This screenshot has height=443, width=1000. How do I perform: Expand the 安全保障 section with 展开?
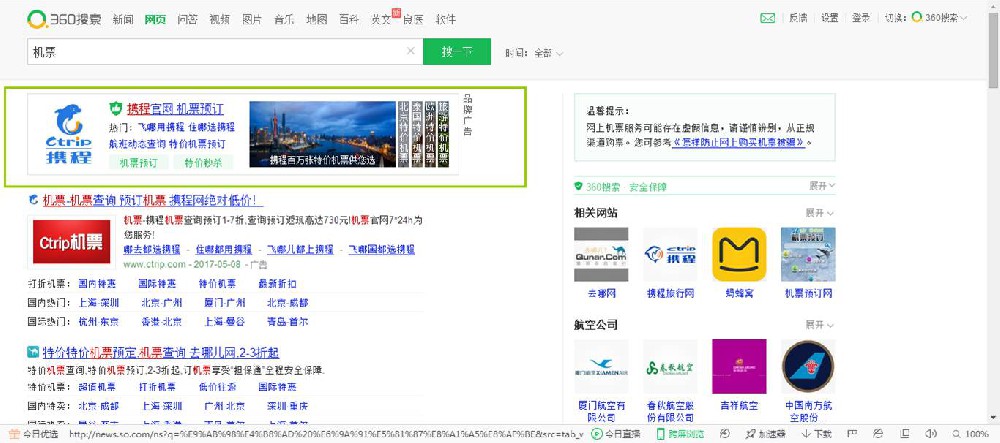(822, 185)
